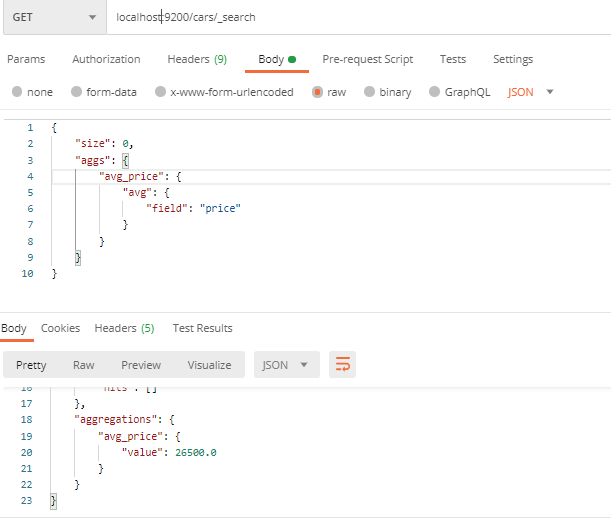611x526 pixels.
Task: Click line number 10 in request editor
Action: click(27, 274)
